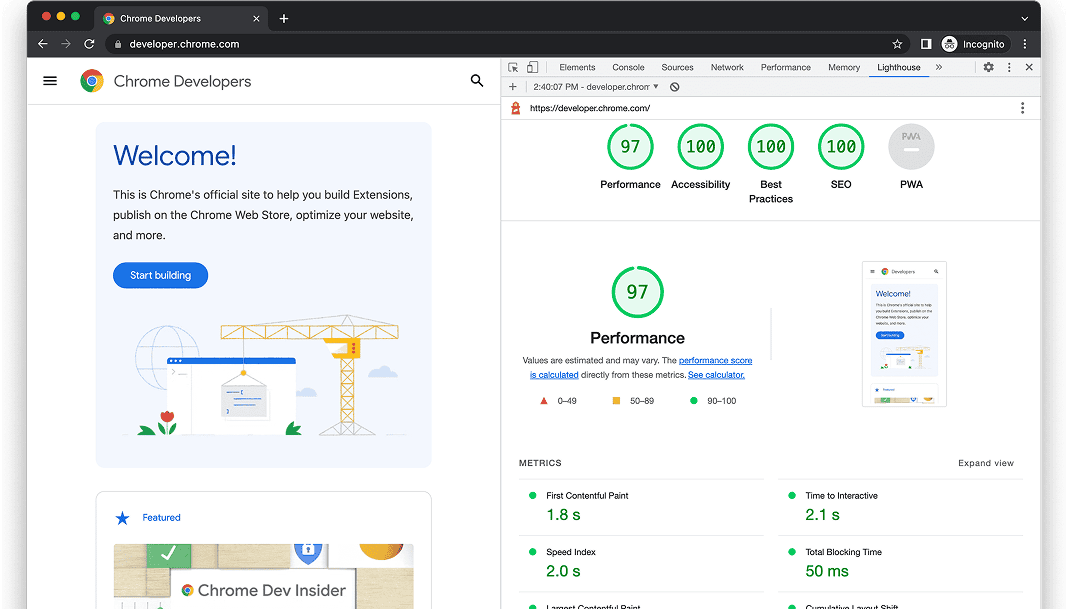Click the Lighthouse report URL text

coord(590,108)
